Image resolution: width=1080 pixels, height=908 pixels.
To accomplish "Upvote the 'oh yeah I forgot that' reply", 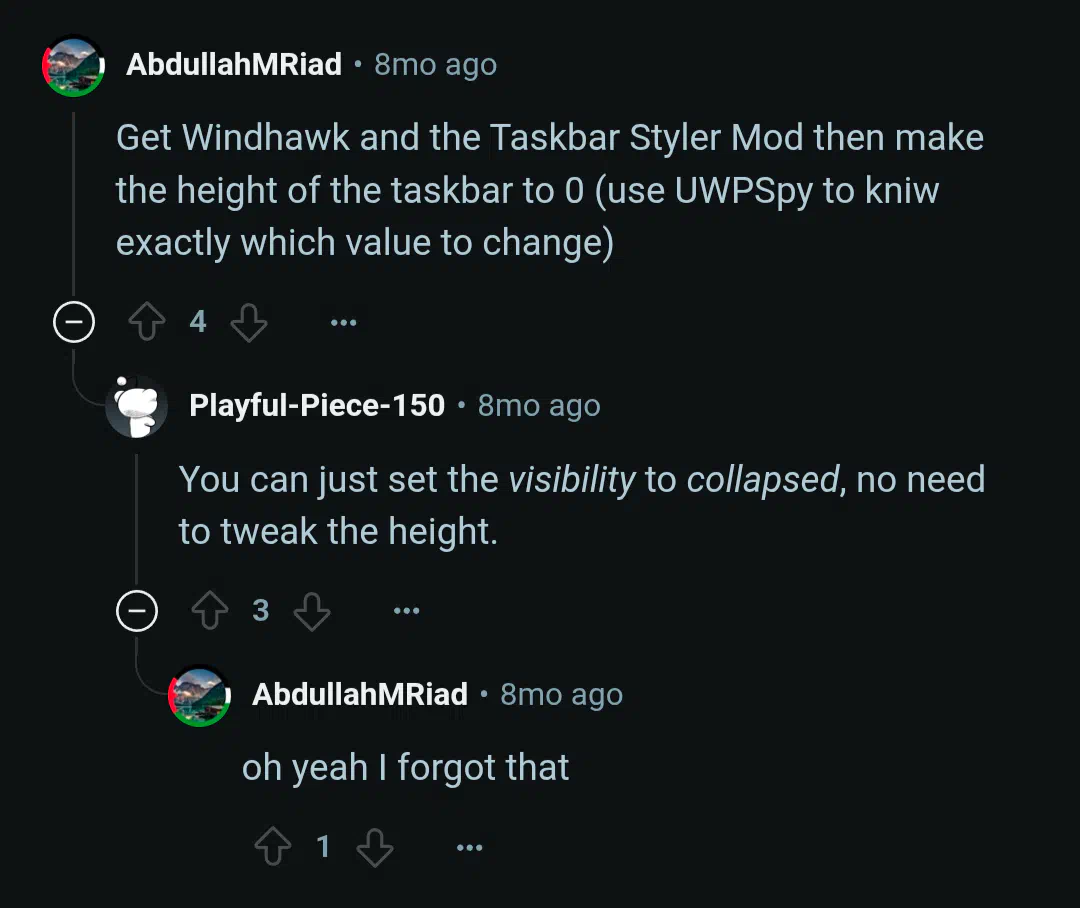I will click(x=273, y=846).
